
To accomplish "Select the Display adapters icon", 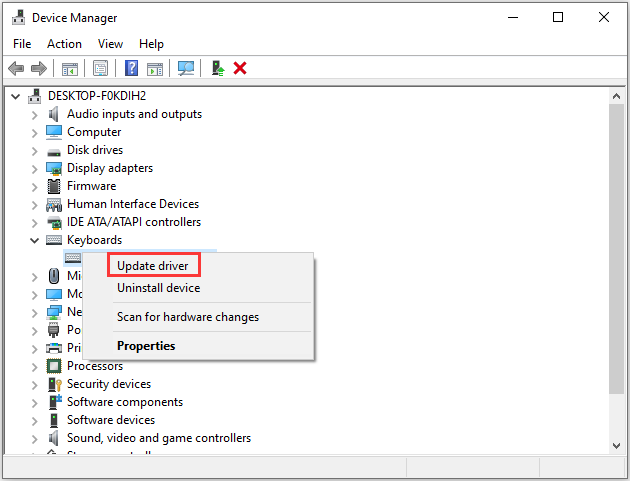I will 54,168.
